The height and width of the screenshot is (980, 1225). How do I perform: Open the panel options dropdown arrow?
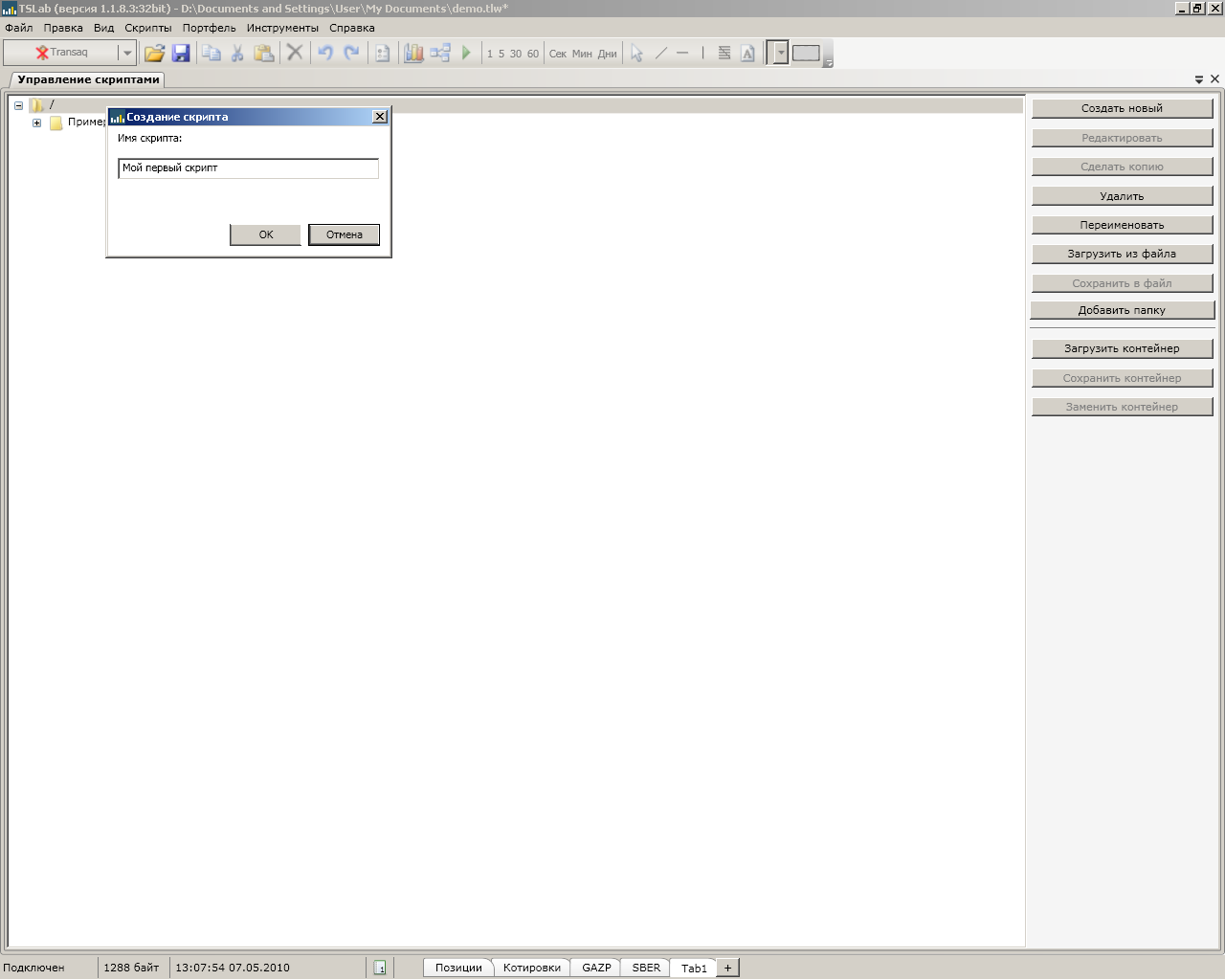1199,79
